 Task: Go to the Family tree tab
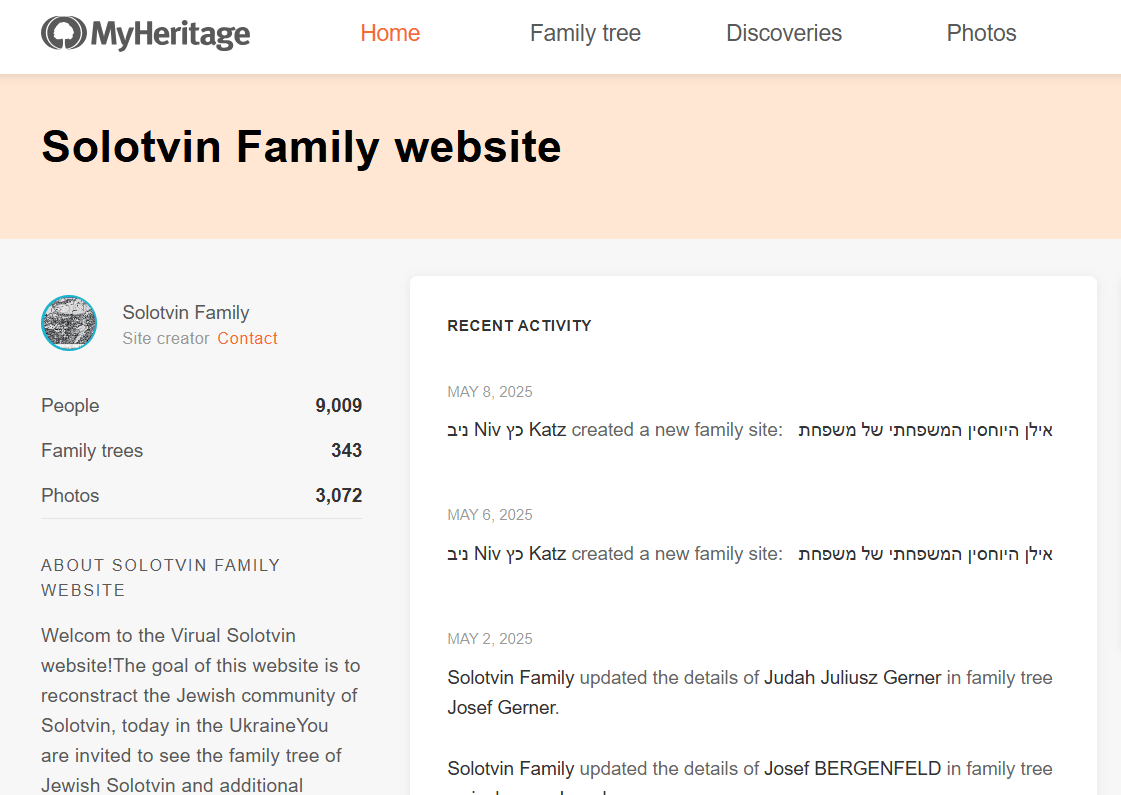click(585, 33)
